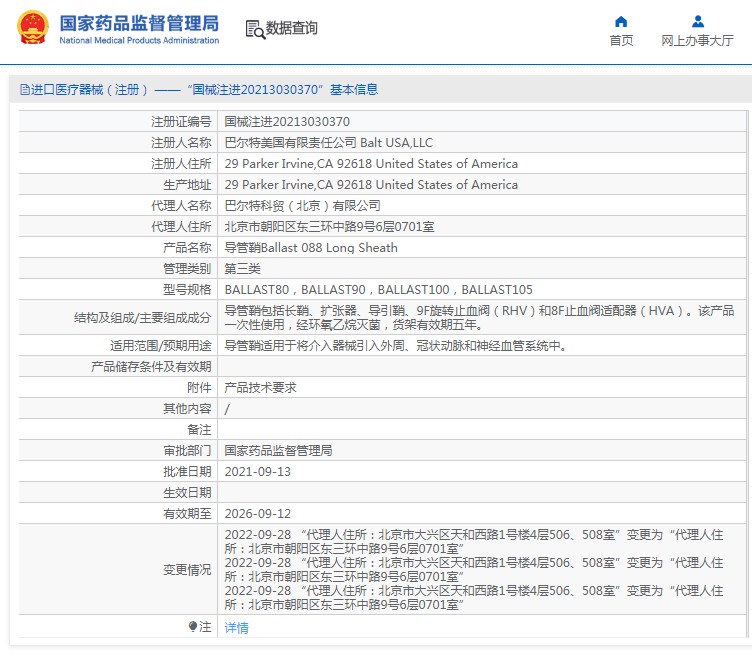Click the 备注 label
This screenshot has width=752, height=656.
[x=199, y=430]
